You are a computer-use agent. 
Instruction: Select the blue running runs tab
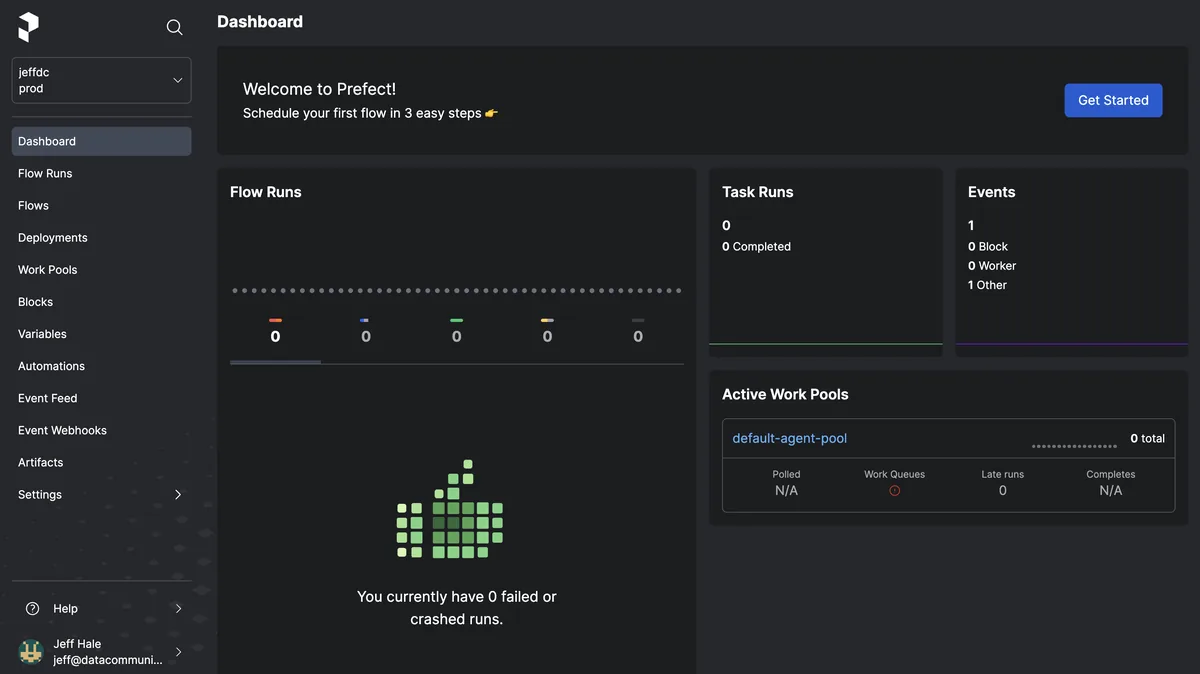(366, 332)
